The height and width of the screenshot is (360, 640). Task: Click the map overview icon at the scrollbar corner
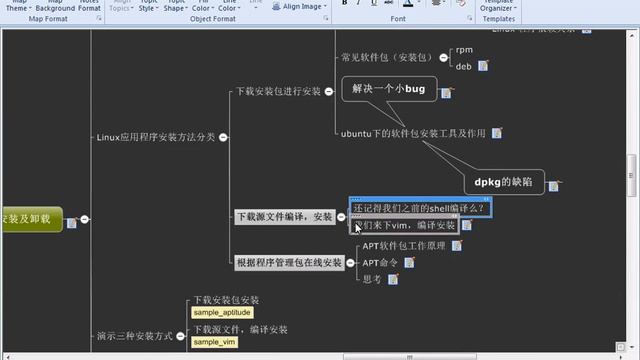(621, 347)
